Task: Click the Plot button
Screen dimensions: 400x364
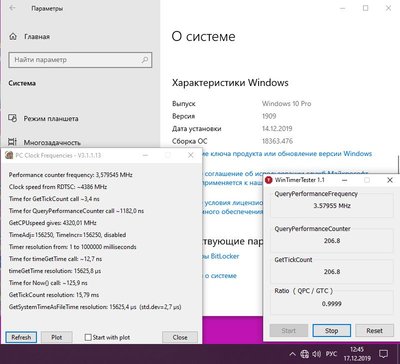Action: [57, 337]
